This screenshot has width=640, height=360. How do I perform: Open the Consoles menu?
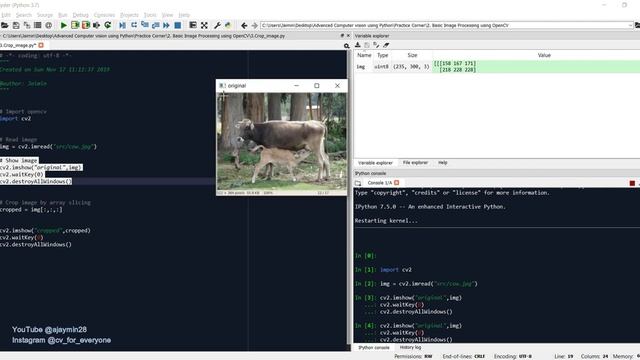point(104,15)
